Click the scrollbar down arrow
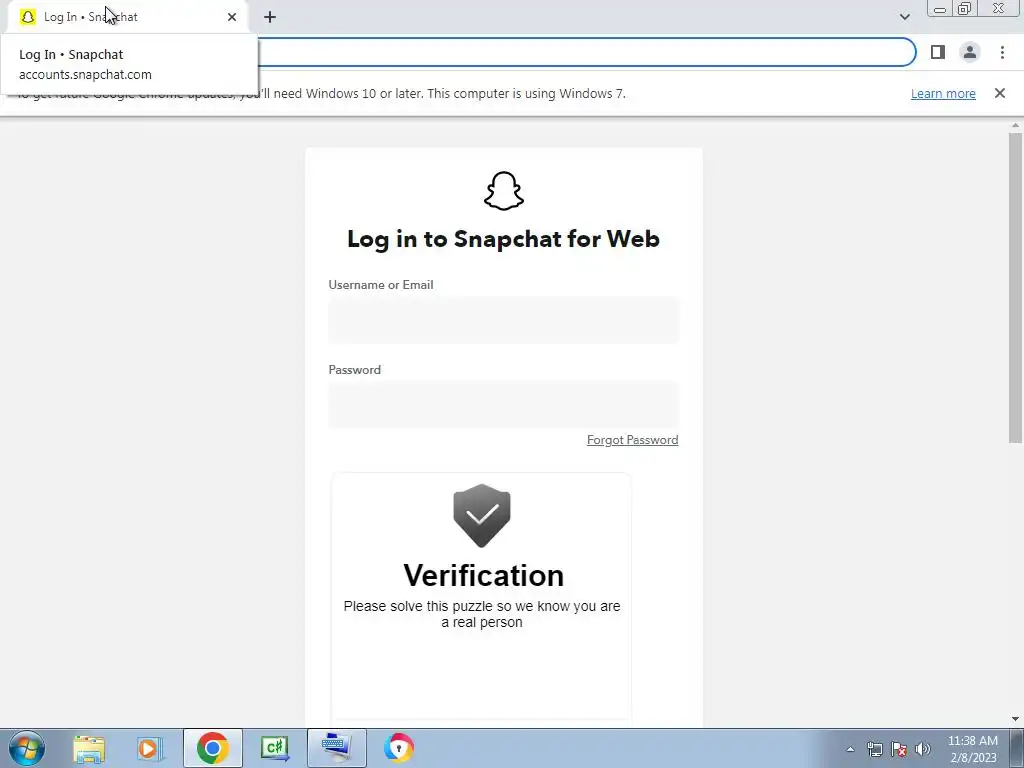 coord(1015,719)
